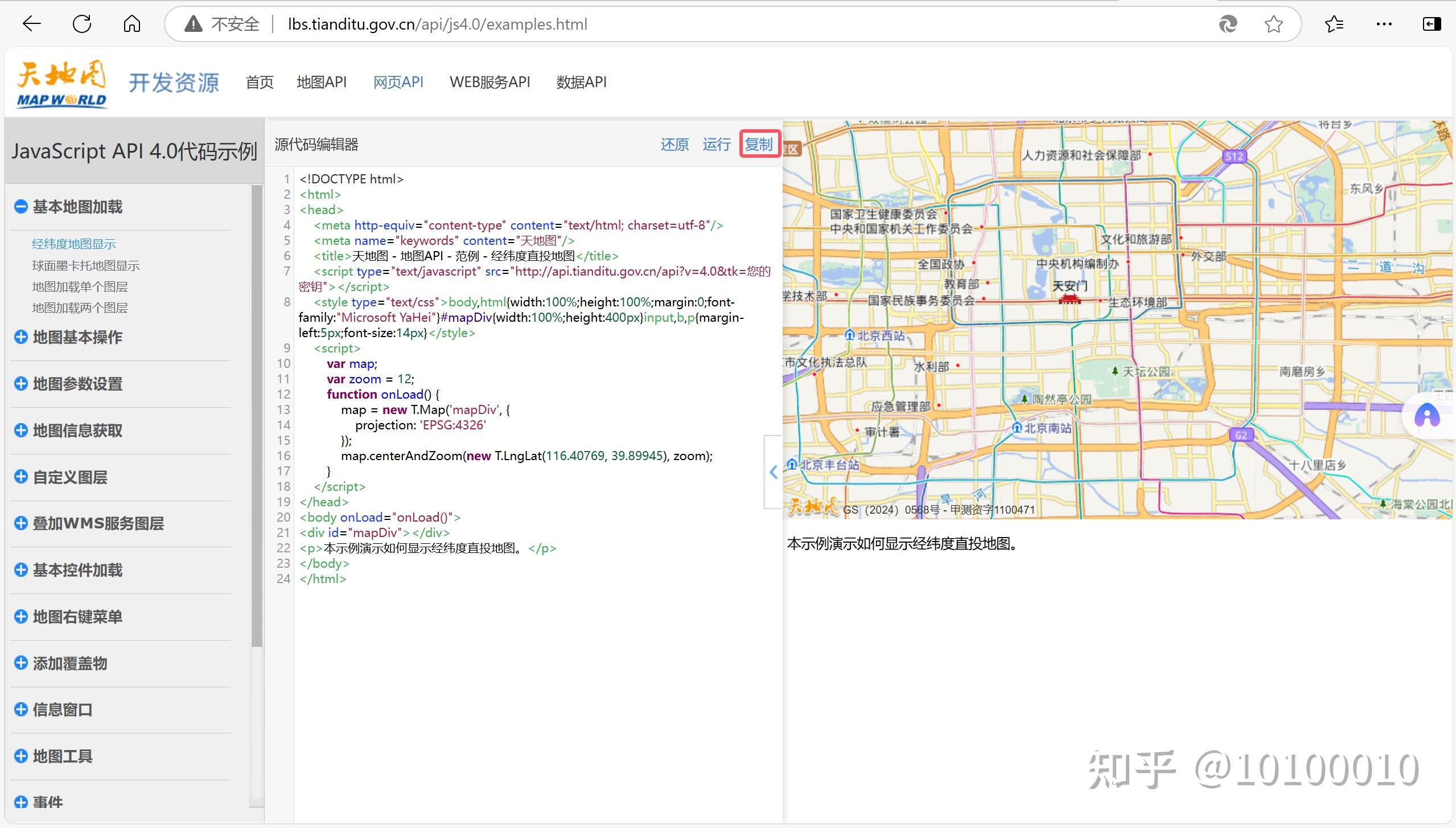Click the browser back arrow
The image size is (1456, 828).
32,24
